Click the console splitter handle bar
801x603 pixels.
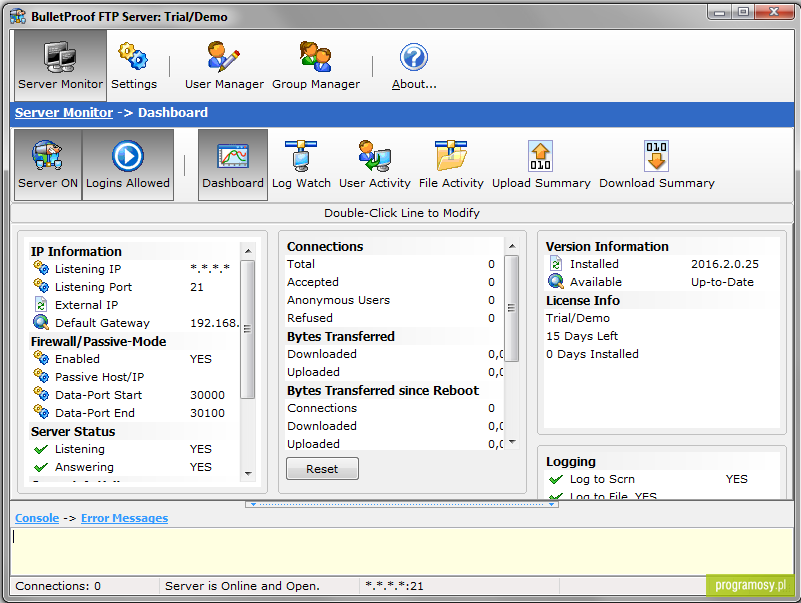pyautogui.click(x=402, y=504)
